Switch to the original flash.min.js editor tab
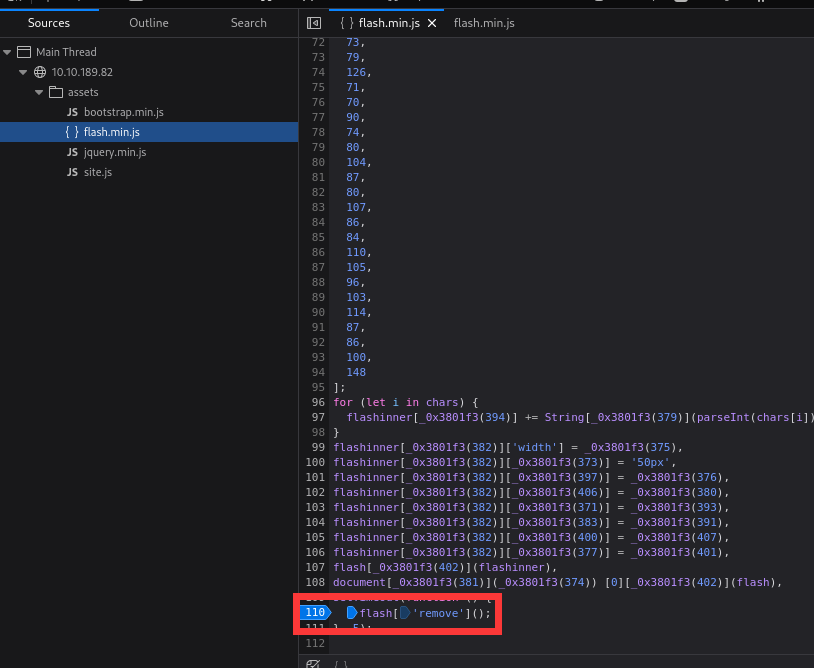Image resolution: width=814 pixels, height=668 pixels. tap(484, 23)
